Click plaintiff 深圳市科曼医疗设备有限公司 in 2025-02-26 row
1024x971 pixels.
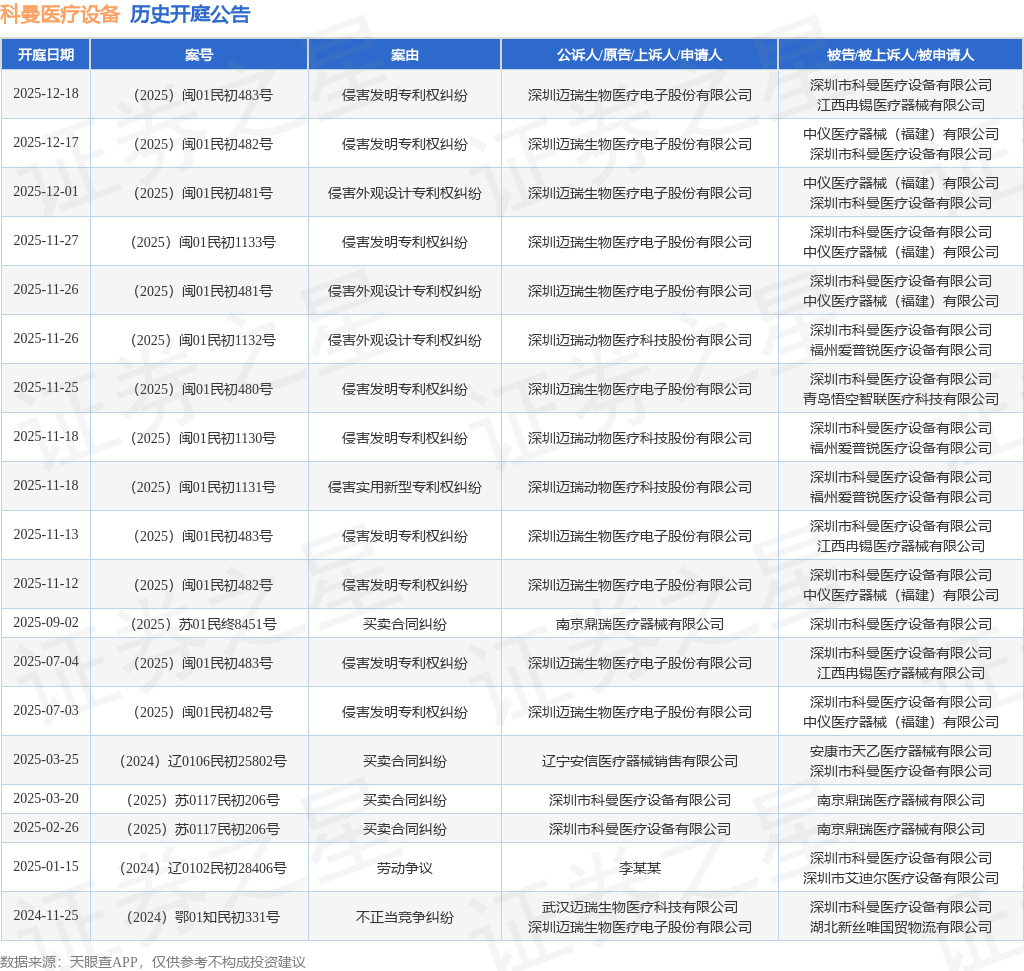pos(639,829)
